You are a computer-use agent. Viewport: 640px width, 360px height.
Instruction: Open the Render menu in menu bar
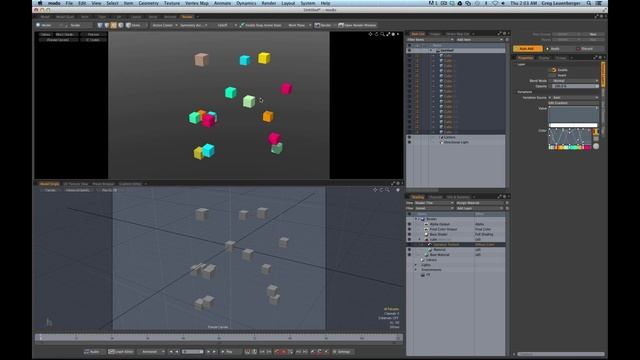click(269, 3)
